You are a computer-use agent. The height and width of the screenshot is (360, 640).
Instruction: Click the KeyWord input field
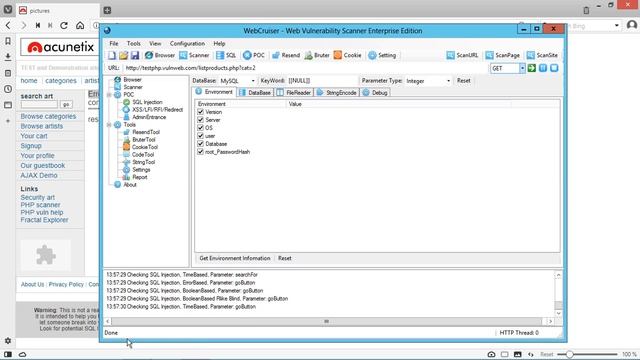pos(322,81)
